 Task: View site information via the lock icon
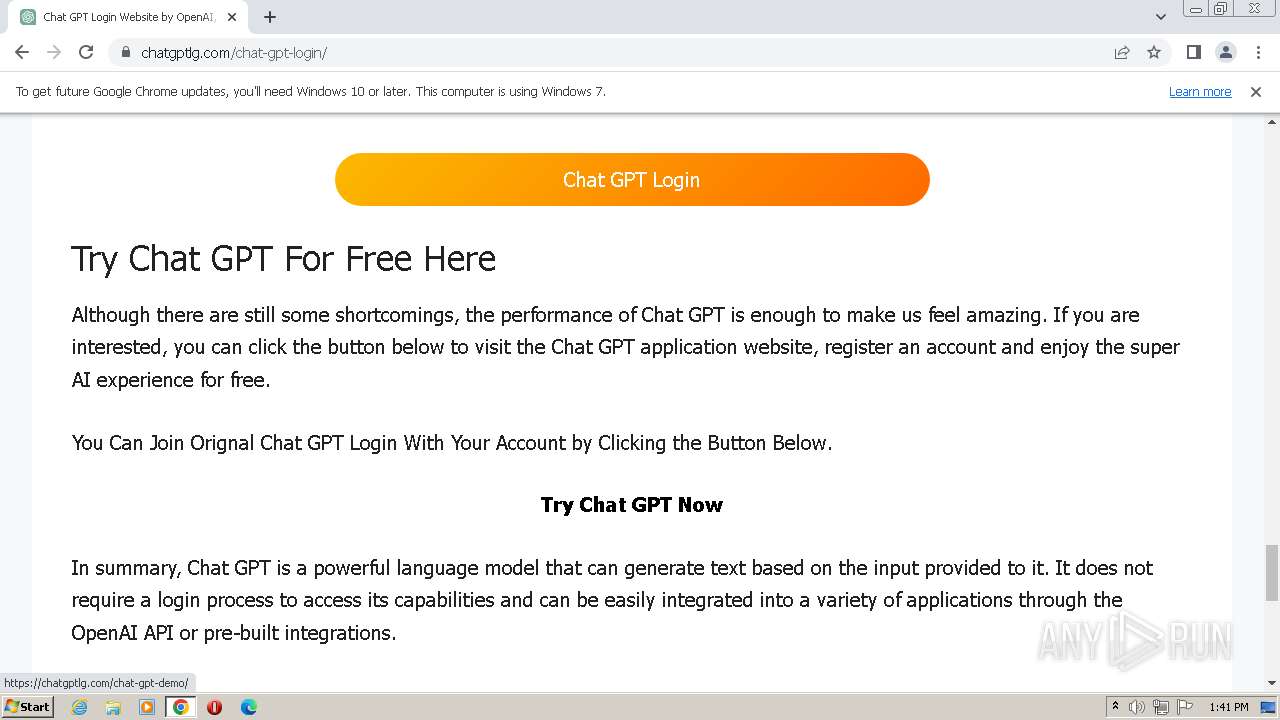125,52
